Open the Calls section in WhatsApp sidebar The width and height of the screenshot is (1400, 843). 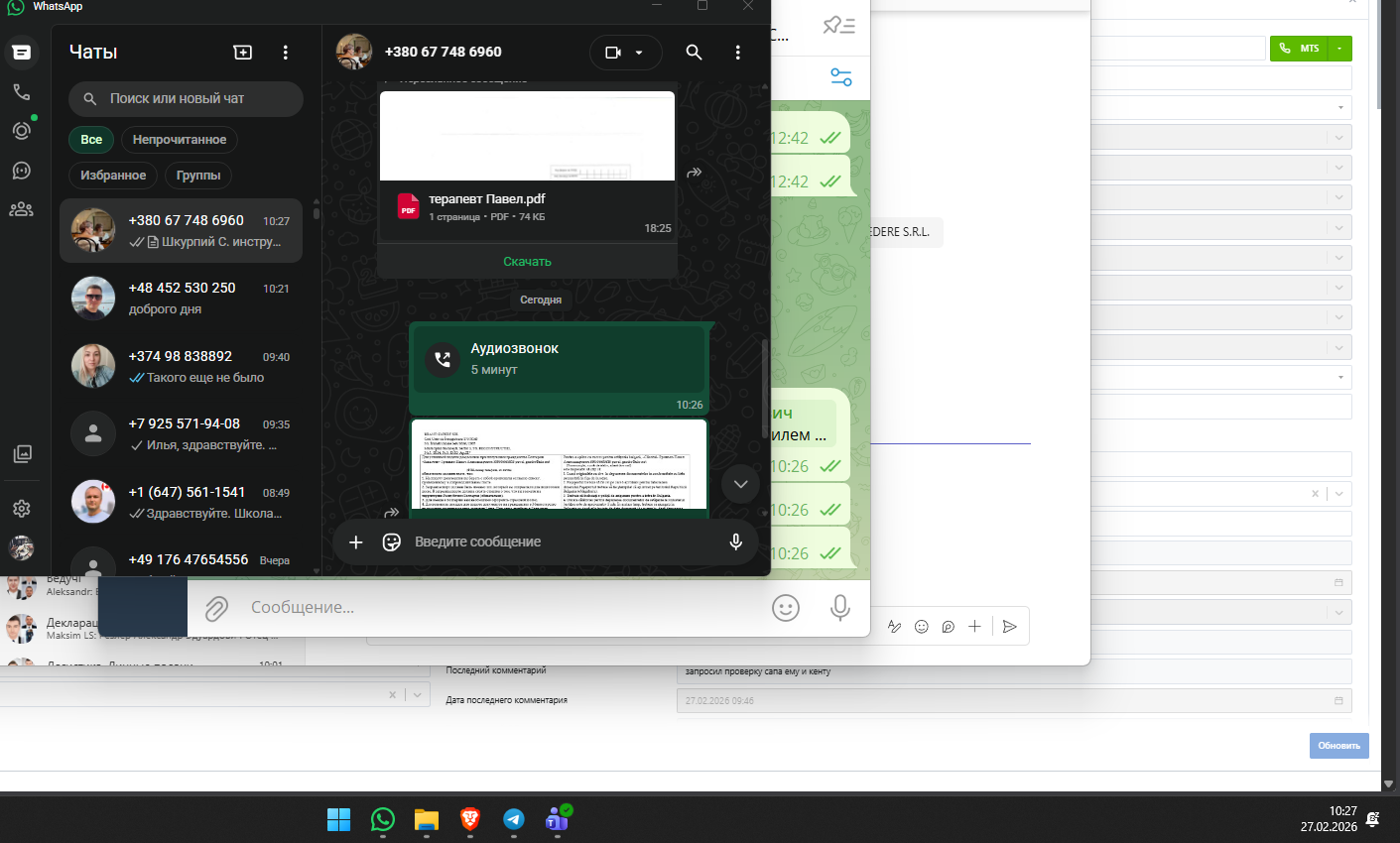22,92
